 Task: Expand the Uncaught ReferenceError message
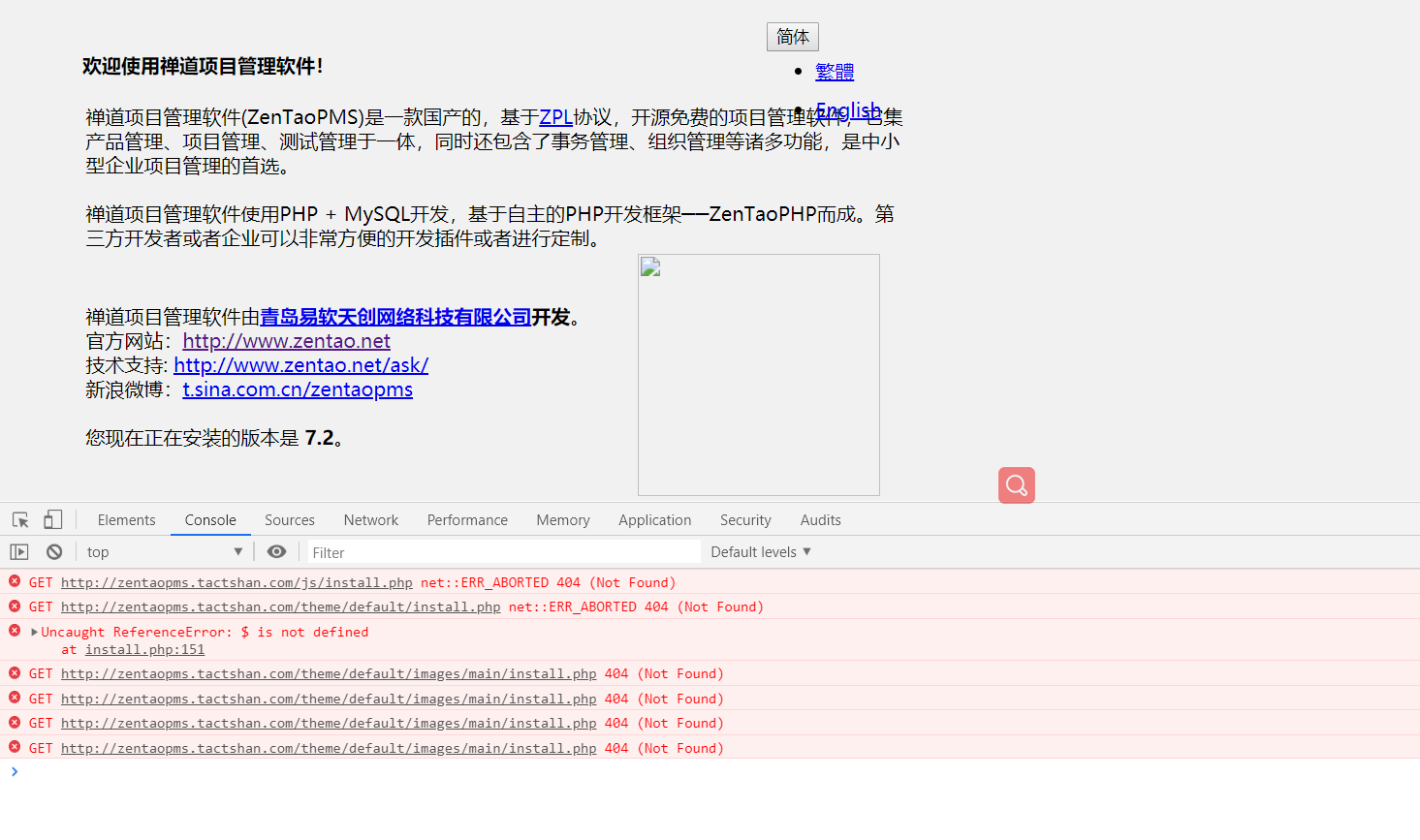coord(35,632)
